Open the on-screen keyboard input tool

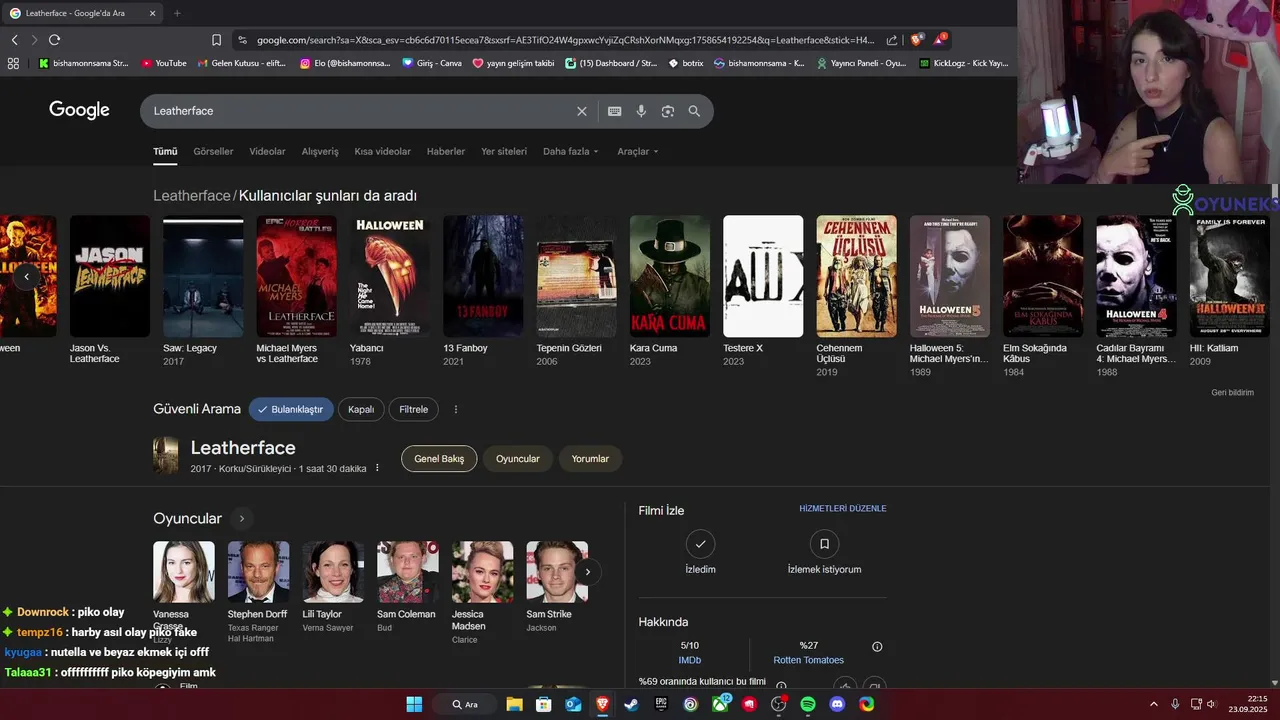[614, 111]
